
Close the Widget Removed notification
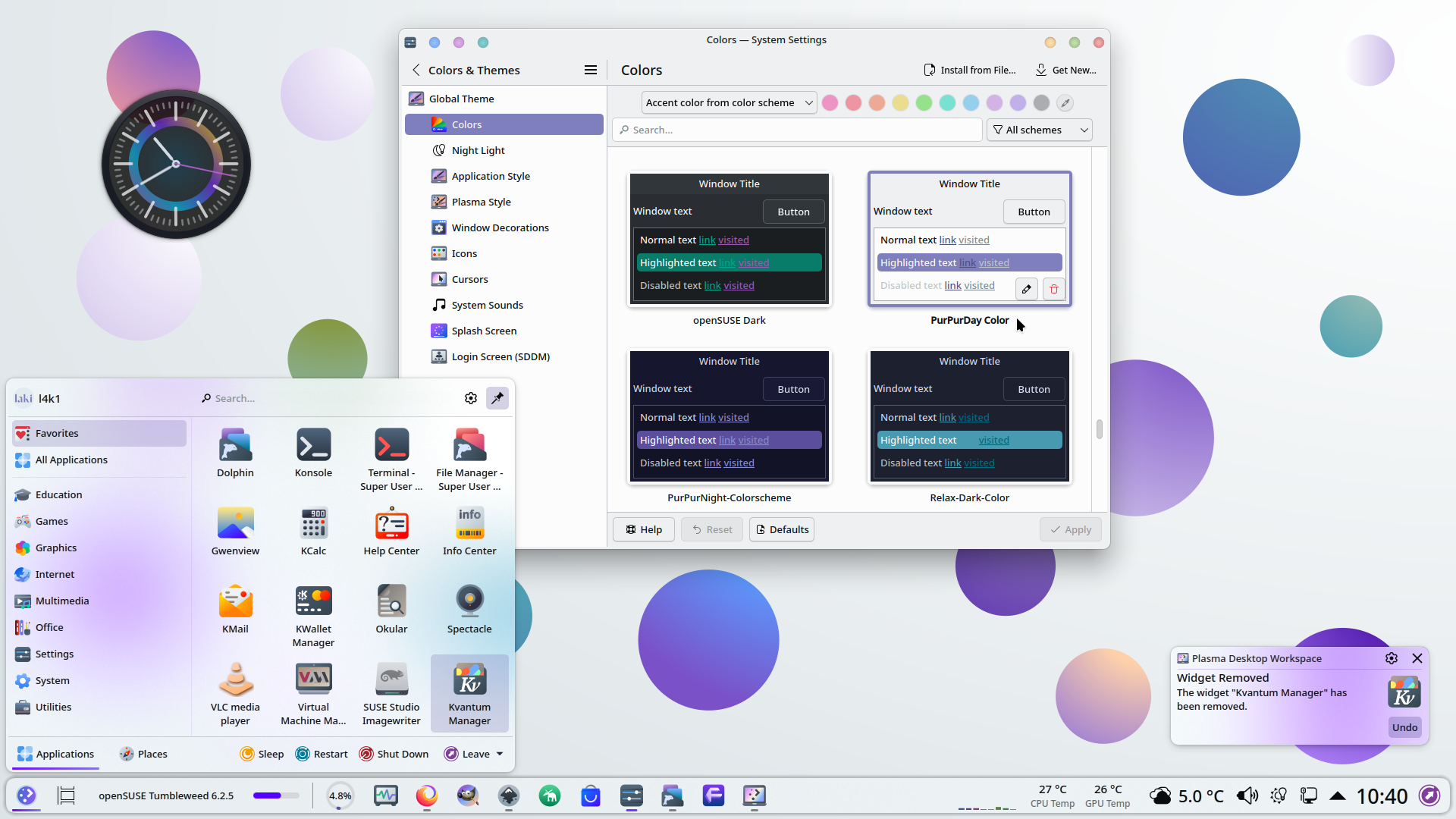[x=1417, y=658]
